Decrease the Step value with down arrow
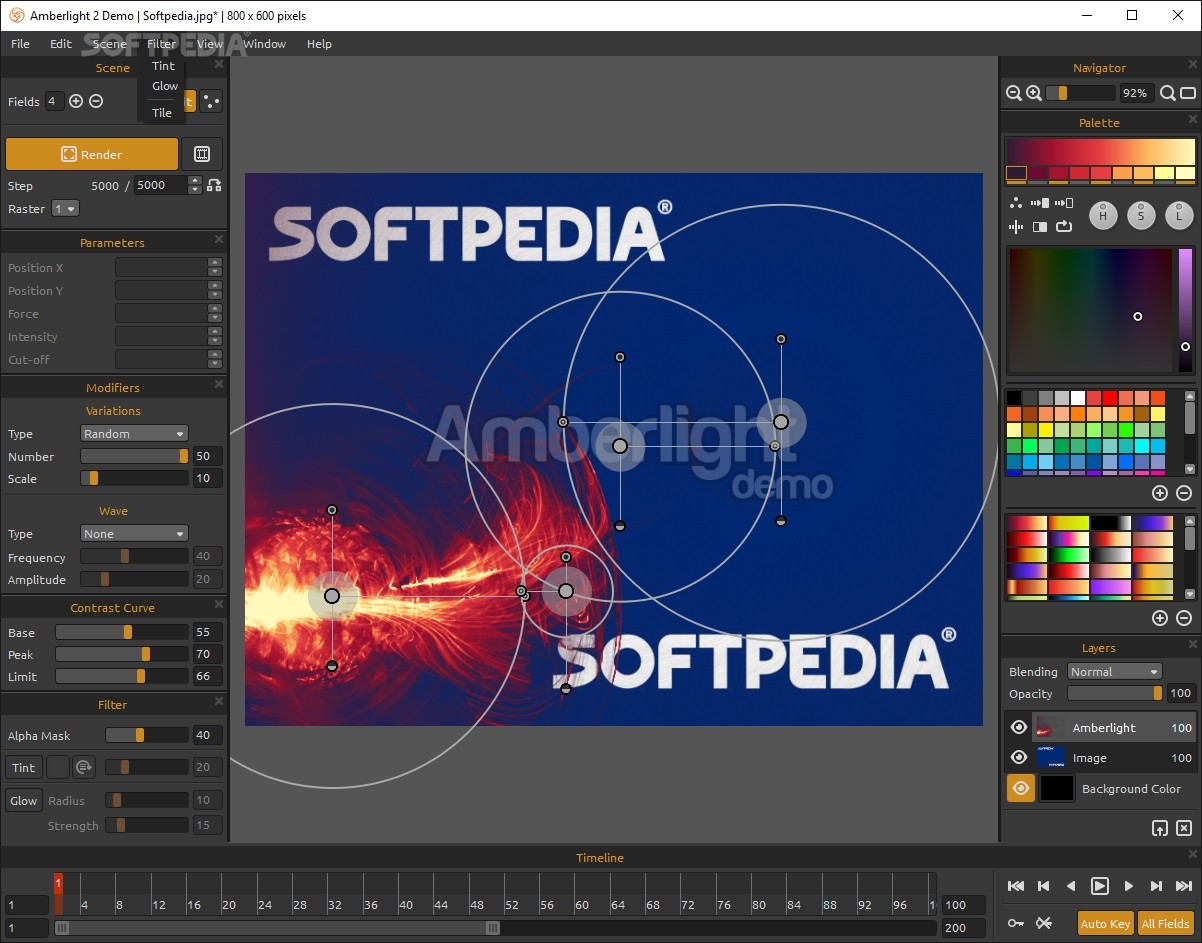The image size is (1202, 943). click(195, 190)
